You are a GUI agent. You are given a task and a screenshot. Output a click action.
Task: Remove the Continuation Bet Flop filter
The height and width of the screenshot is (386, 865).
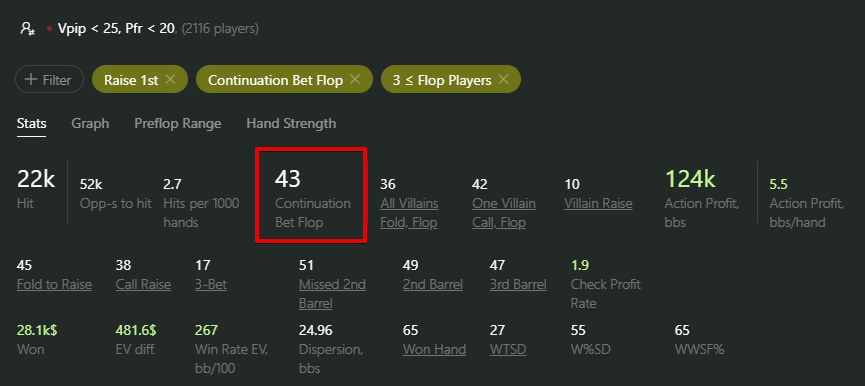[x=355, y=79]
